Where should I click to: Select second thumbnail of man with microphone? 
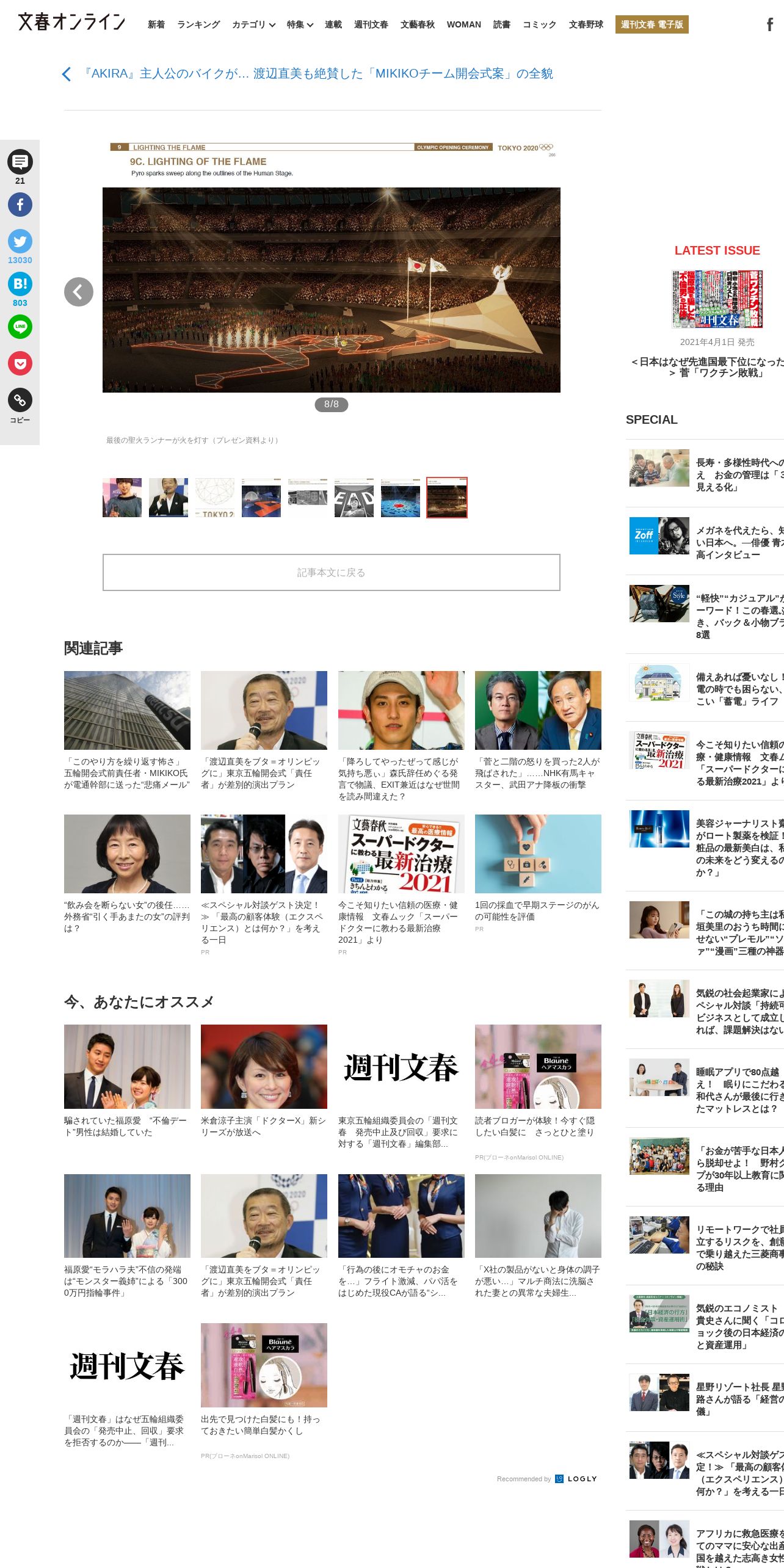(169, 498)
